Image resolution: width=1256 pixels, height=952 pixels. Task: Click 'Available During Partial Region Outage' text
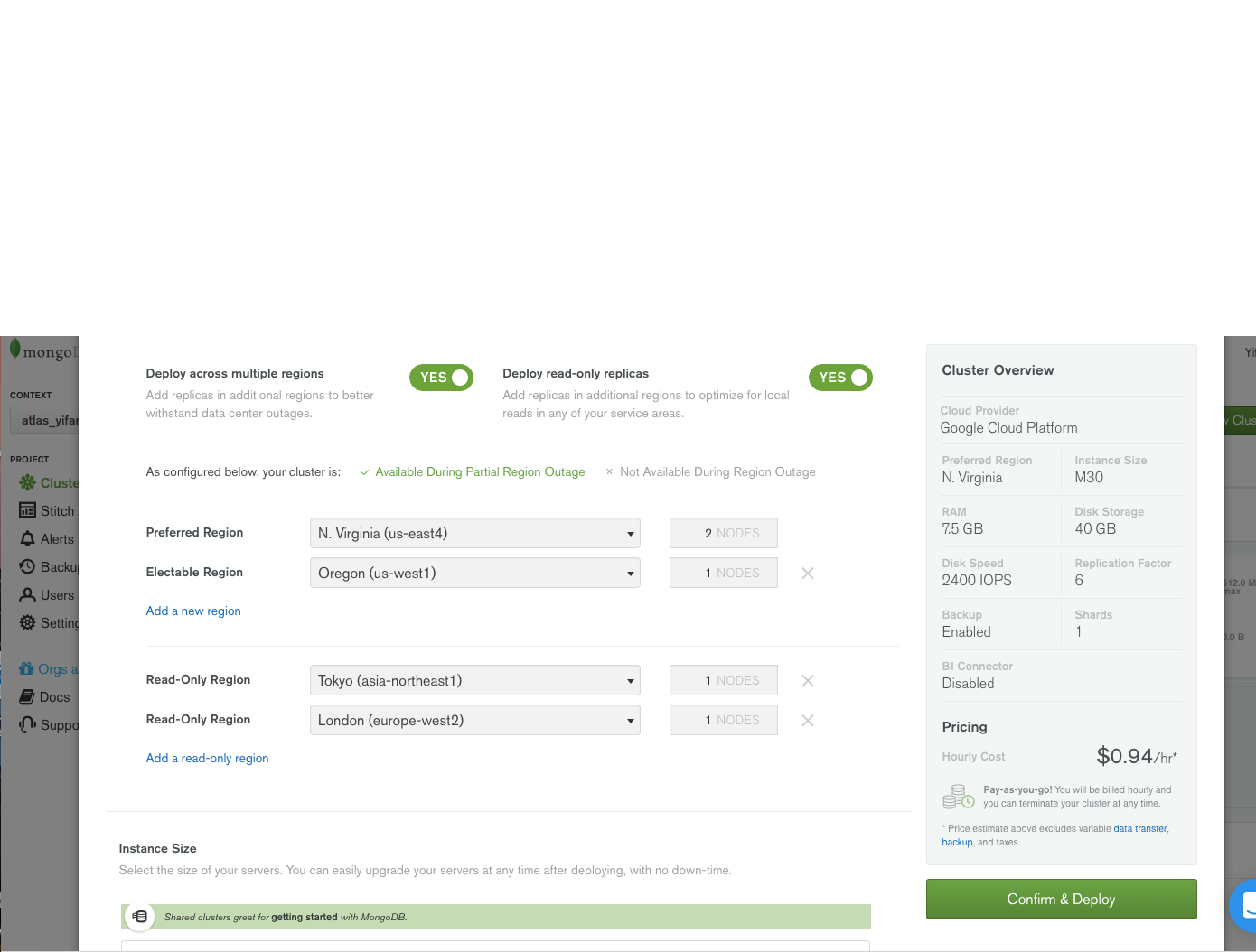pyautogui.click(x=480, y=471)
